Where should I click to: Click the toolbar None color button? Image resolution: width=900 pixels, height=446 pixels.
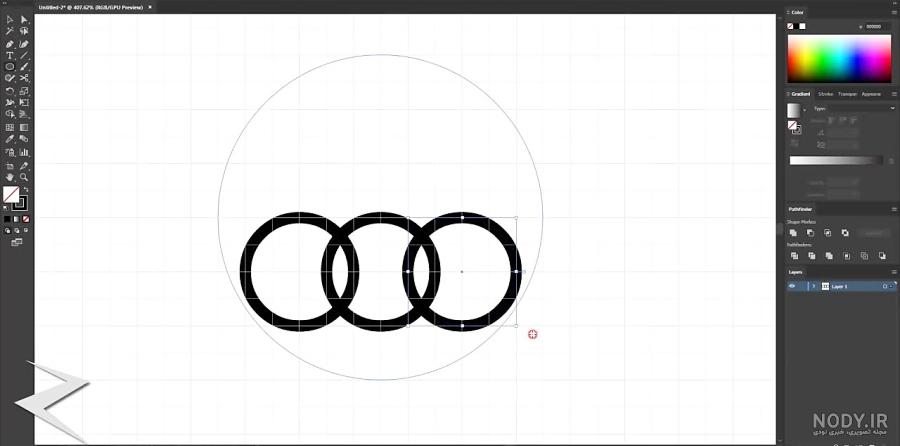(x=26, y=219)
